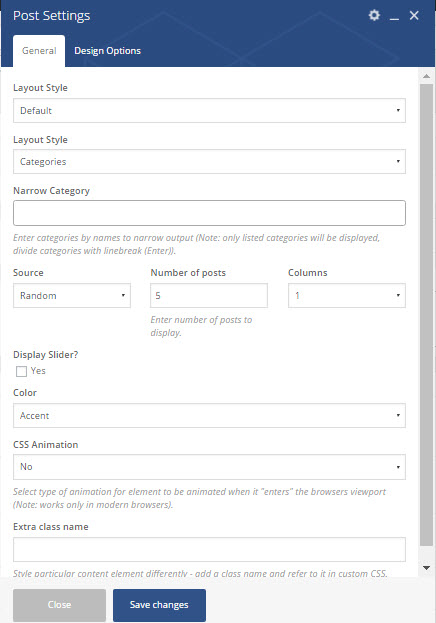The height and width of the screenshot is (623, 436).
Task: Click the Save changes button
Action: 159,605
